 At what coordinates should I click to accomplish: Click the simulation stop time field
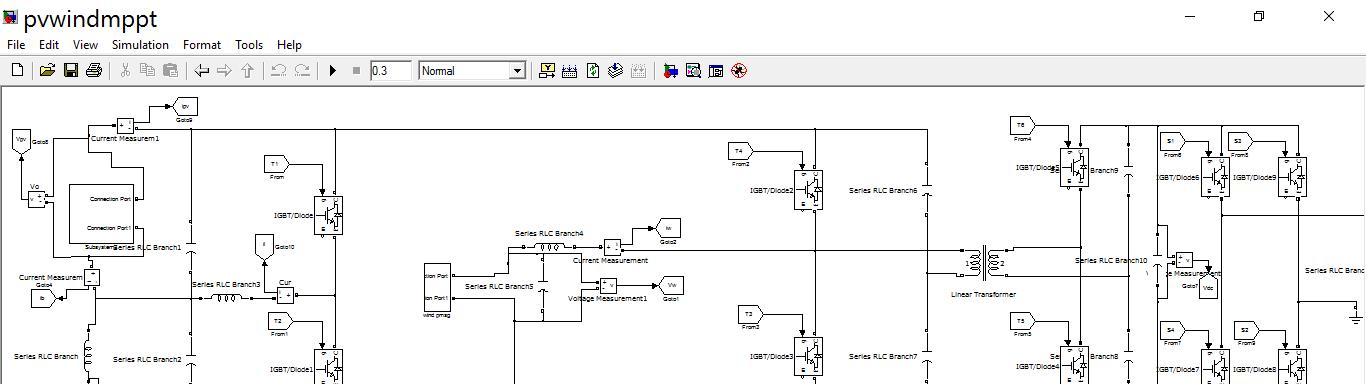390,71
